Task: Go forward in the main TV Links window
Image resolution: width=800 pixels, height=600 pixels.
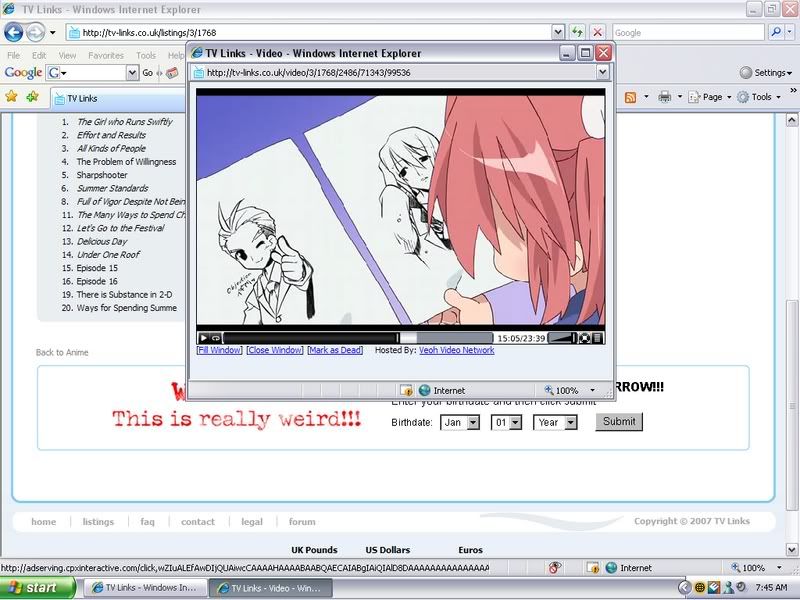Action: (35, 33)
